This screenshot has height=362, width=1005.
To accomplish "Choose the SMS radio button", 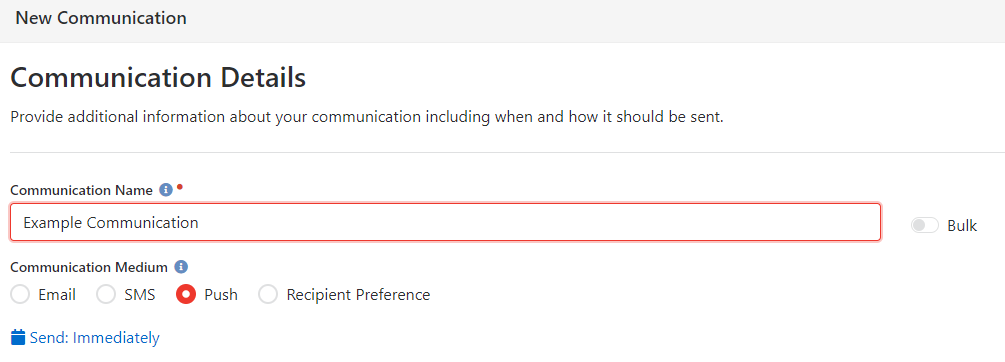I will pyautogui.click(x=106, y=295).
